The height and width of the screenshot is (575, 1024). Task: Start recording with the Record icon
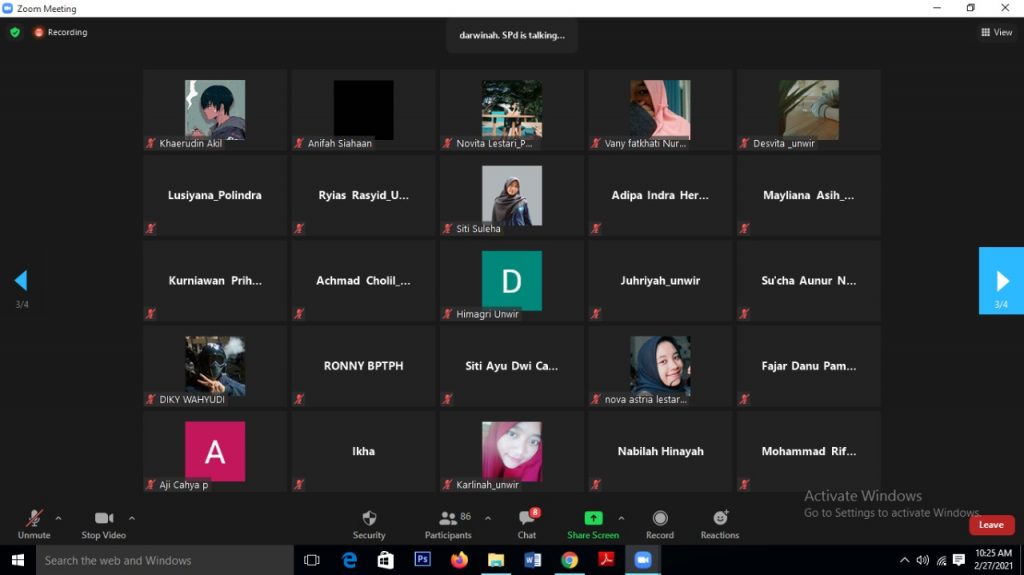660,518
